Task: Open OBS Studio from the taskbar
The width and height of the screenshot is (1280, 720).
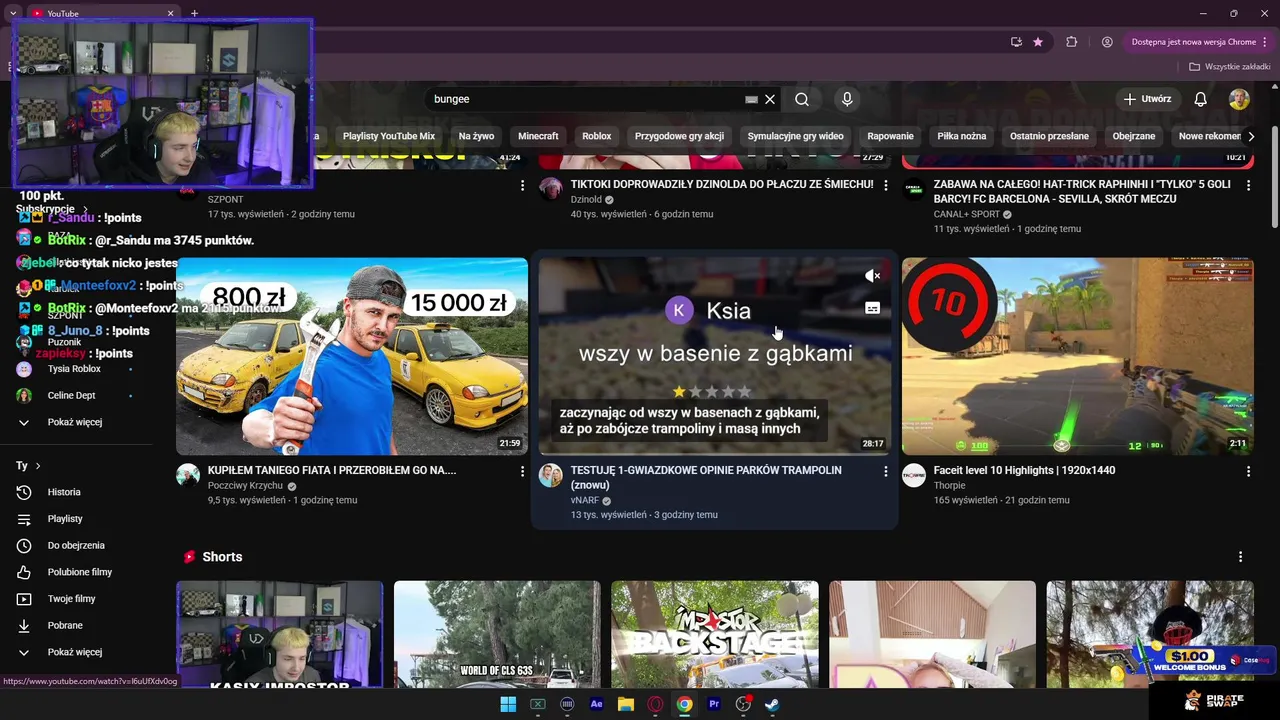Action: [743, 704]
